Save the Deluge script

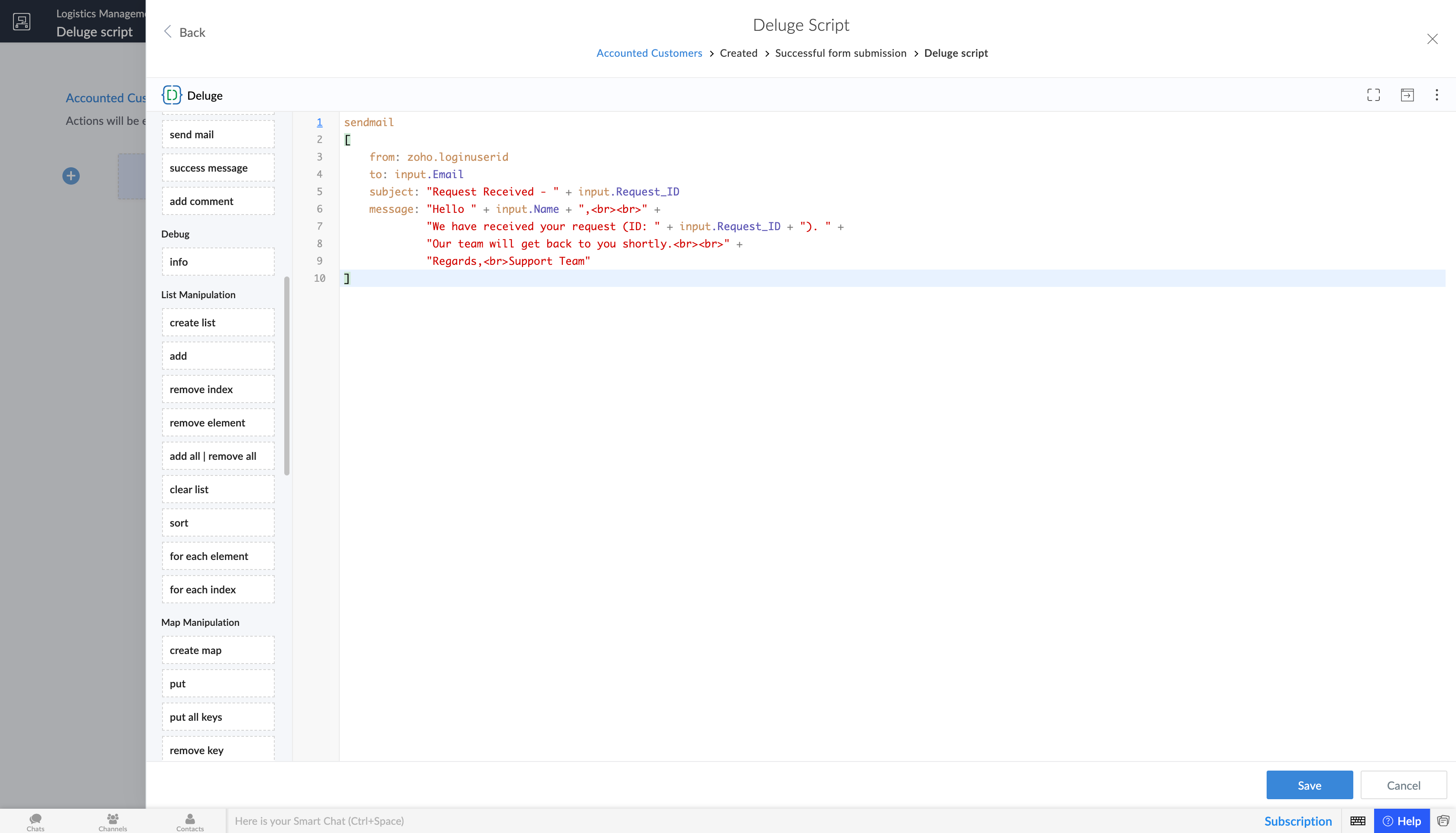pos(1309,785)
